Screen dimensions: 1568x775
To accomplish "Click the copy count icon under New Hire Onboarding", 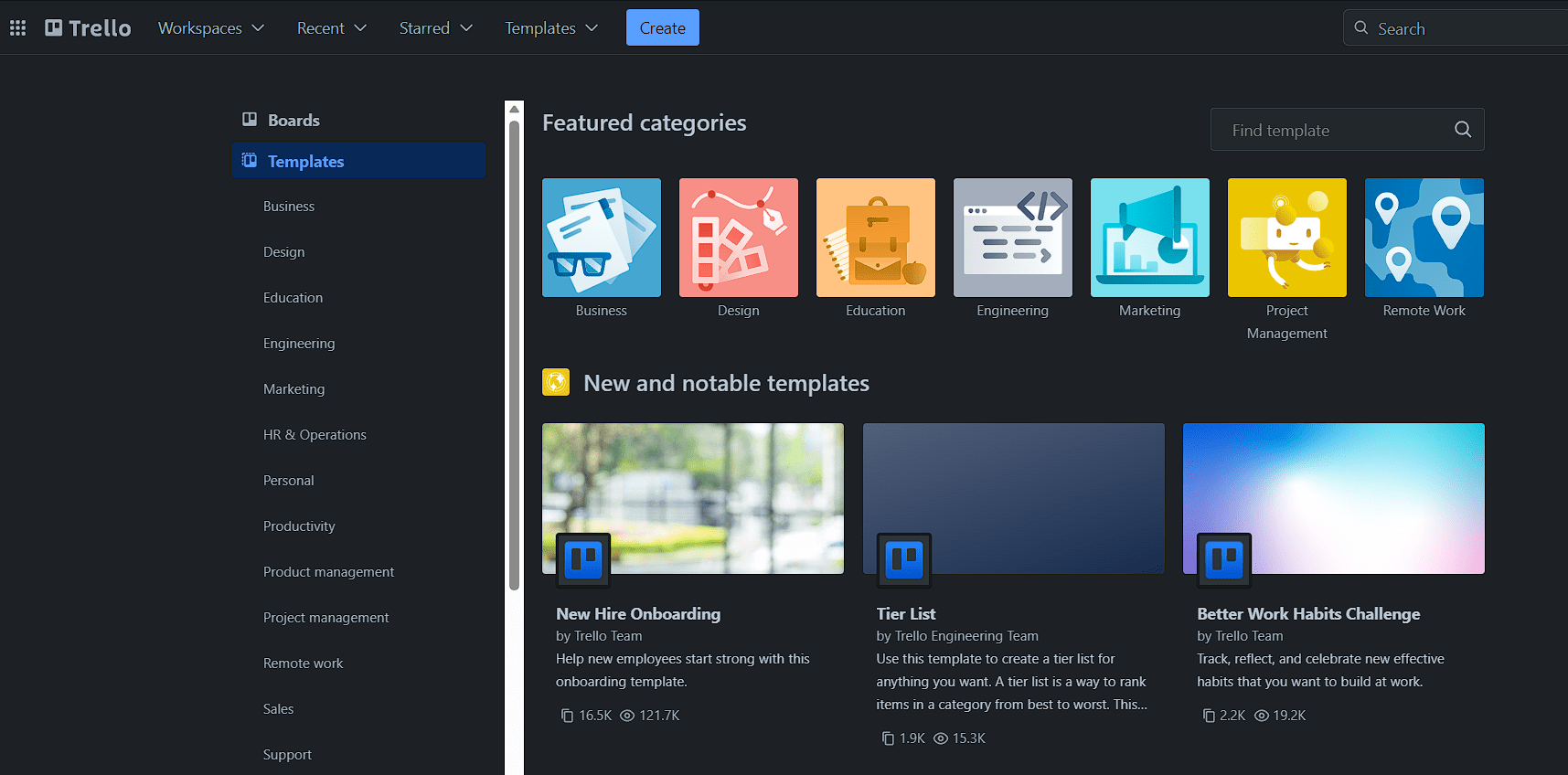I will pyautogui.click(x=567, y=716).
